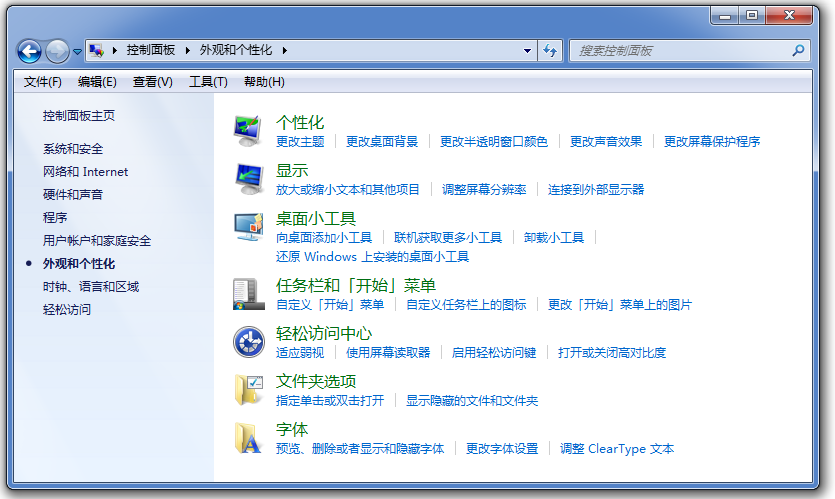Click the search magnifier icon
Viewport: 835px width, 499px height.
pos(798,51)
